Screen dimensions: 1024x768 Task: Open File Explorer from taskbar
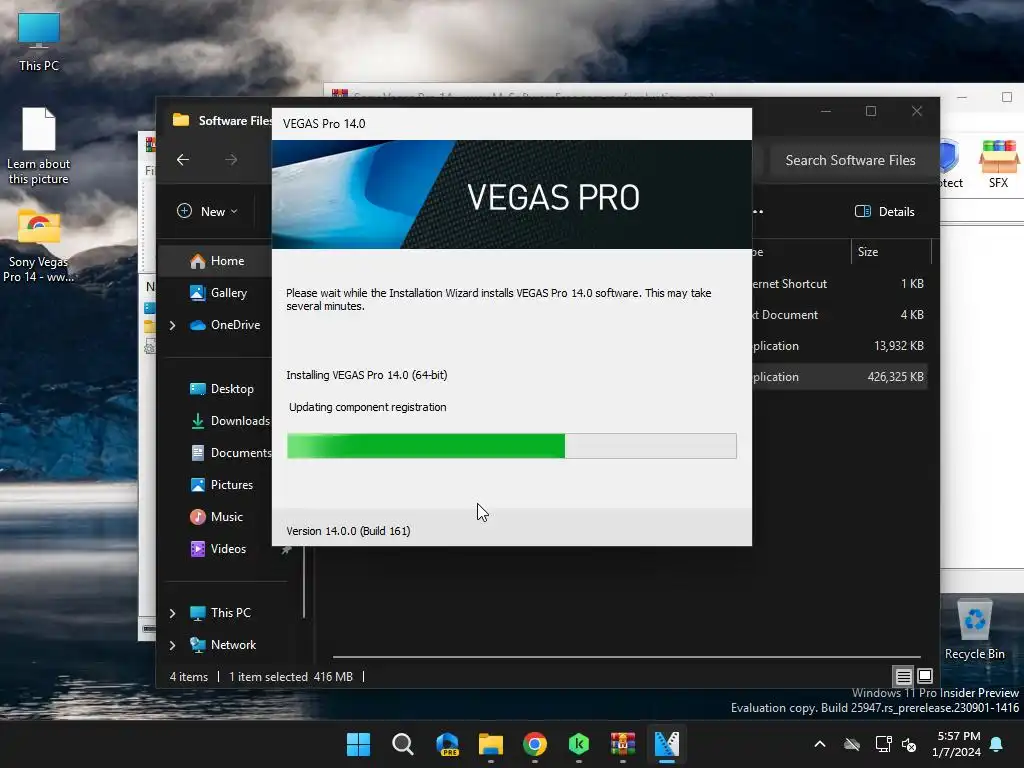490,744
